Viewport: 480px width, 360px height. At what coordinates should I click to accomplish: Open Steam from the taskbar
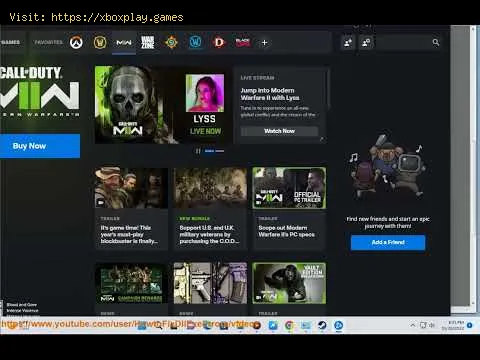point(322,325)
